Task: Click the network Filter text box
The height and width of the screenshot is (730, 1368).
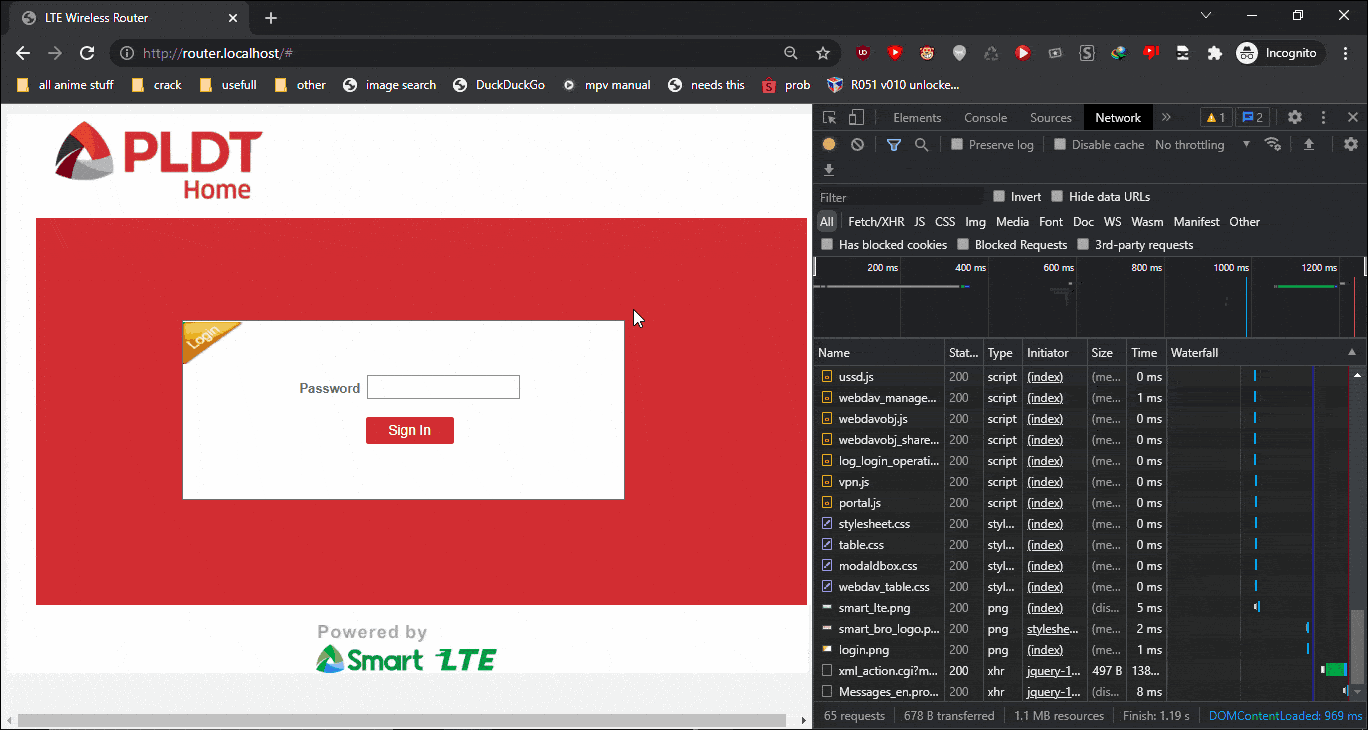Action: (x=900, y=197)
